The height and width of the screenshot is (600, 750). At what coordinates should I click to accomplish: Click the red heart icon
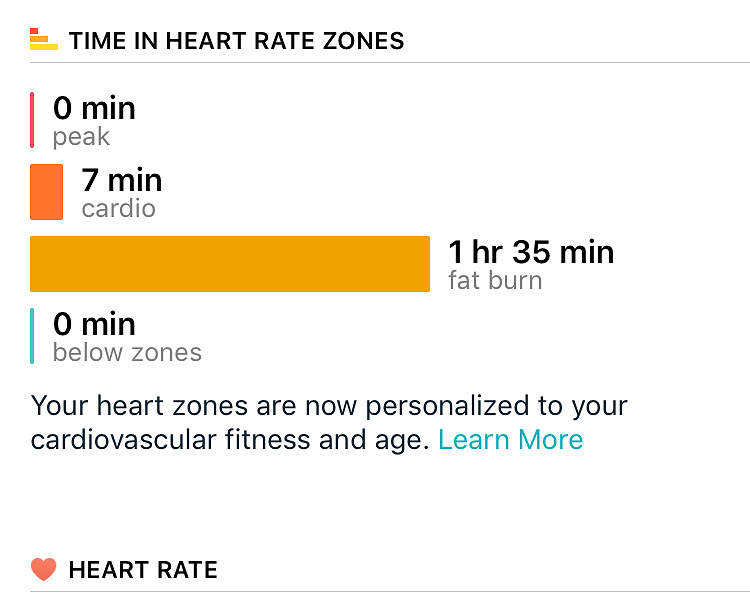tap(44, 569)
